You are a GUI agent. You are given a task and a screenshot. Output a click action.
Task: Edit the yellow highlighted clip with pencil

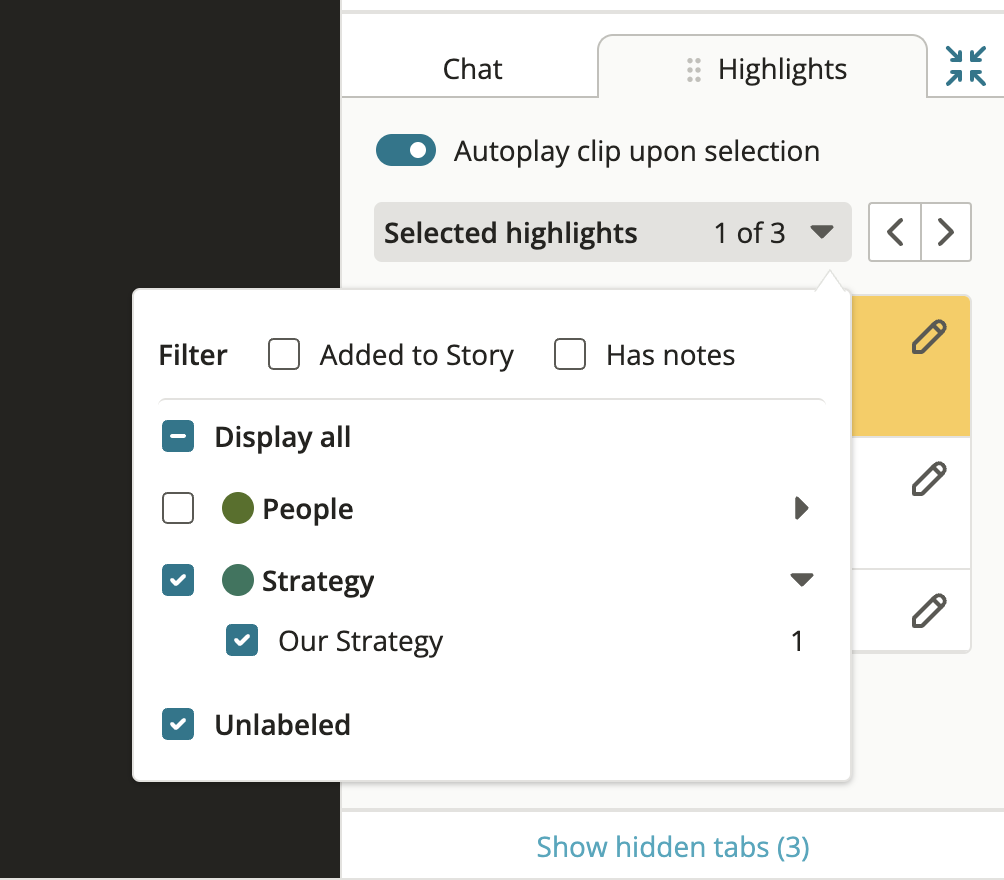(928, 337)
